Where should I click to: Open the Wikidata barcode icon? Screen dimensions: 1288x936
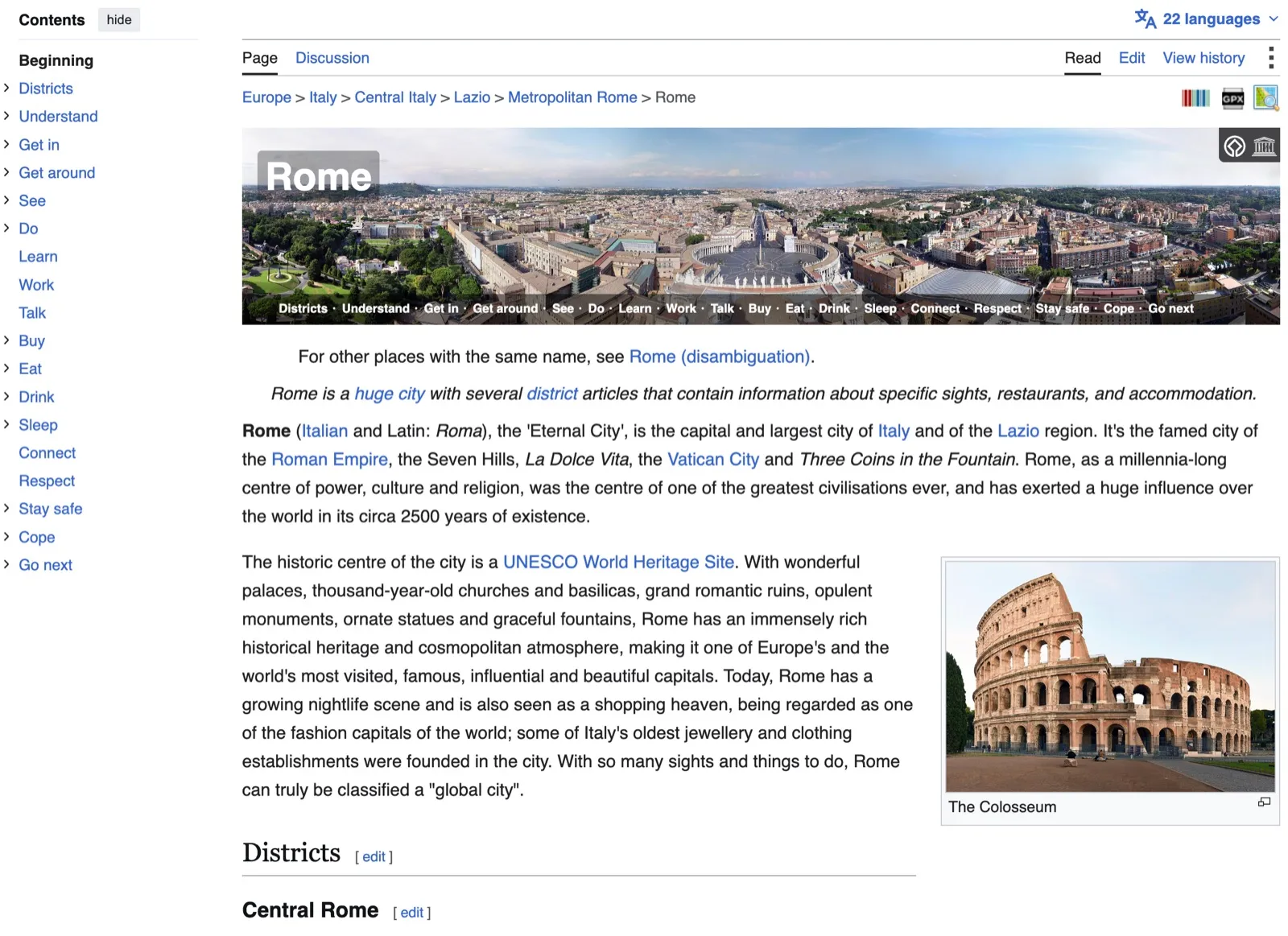click(x=1195, y=98)
